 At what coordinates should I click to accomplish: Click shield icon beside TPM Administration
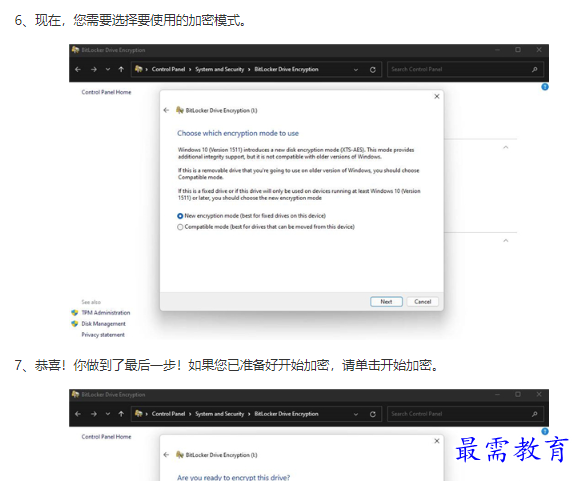[75, 313]
